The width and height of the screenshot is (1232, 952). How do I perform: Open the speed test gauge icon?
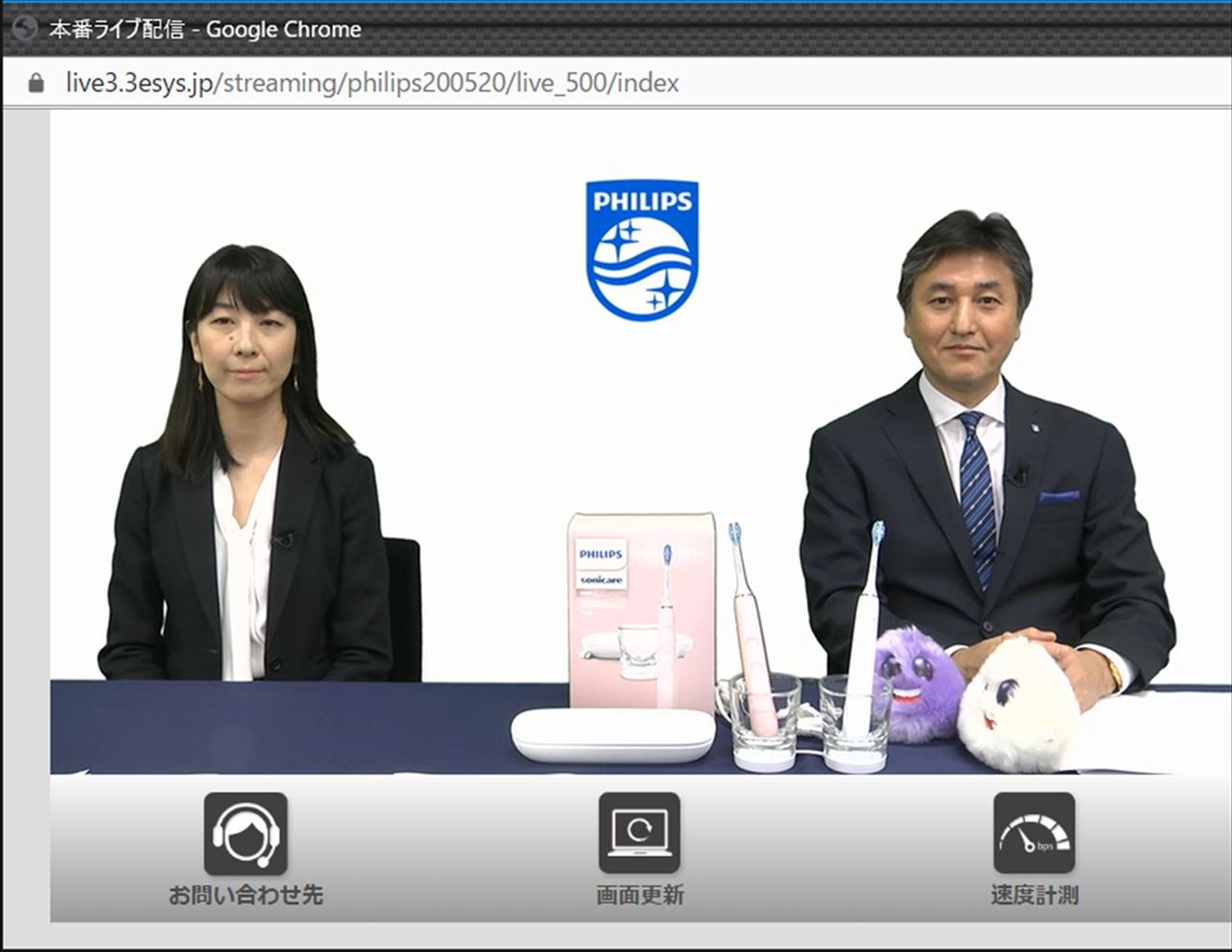(x=1034, y=834)
